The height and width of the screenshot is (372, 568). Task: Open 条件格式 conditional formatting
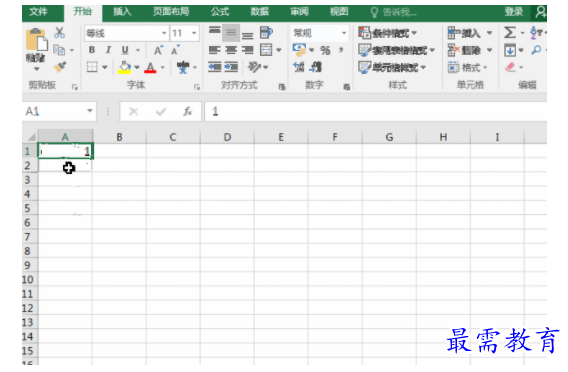tap(387, 33)
